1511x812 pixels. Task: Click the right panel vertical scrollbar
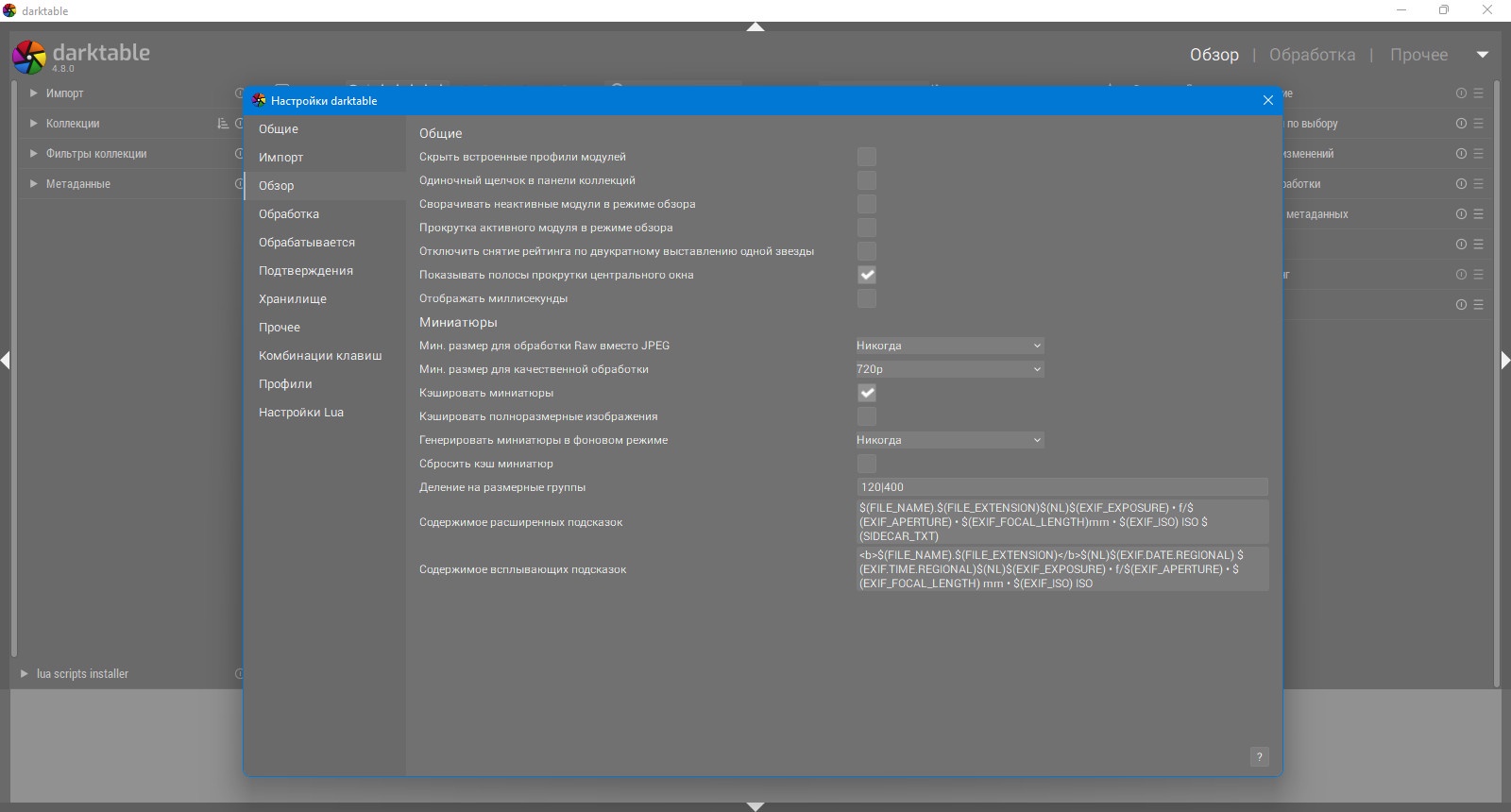click(1497, 382)
